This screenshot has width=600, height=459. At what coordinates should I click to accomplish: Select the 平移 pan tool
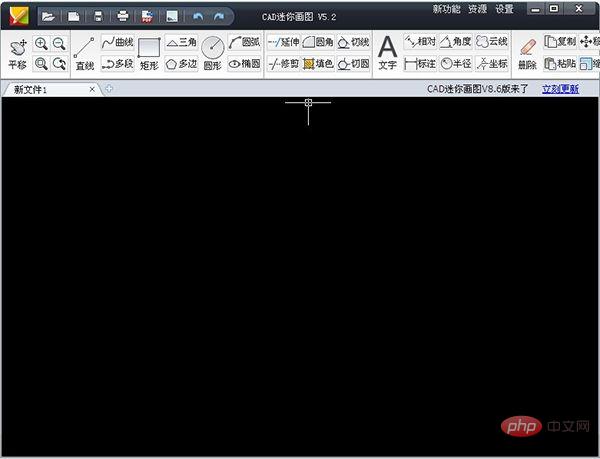point(18,55)
